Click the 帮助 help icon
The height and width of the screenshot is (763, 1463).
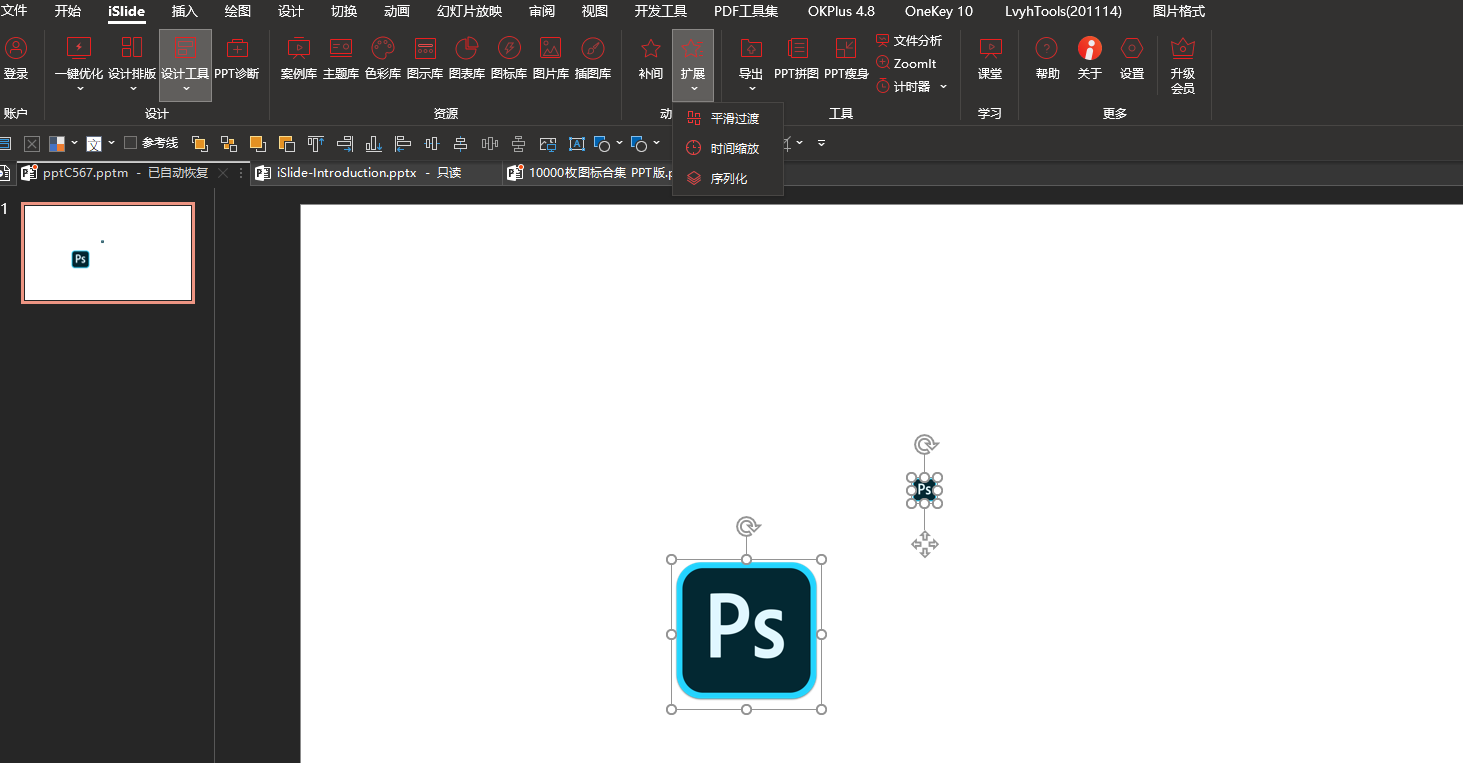(1047, 58)
